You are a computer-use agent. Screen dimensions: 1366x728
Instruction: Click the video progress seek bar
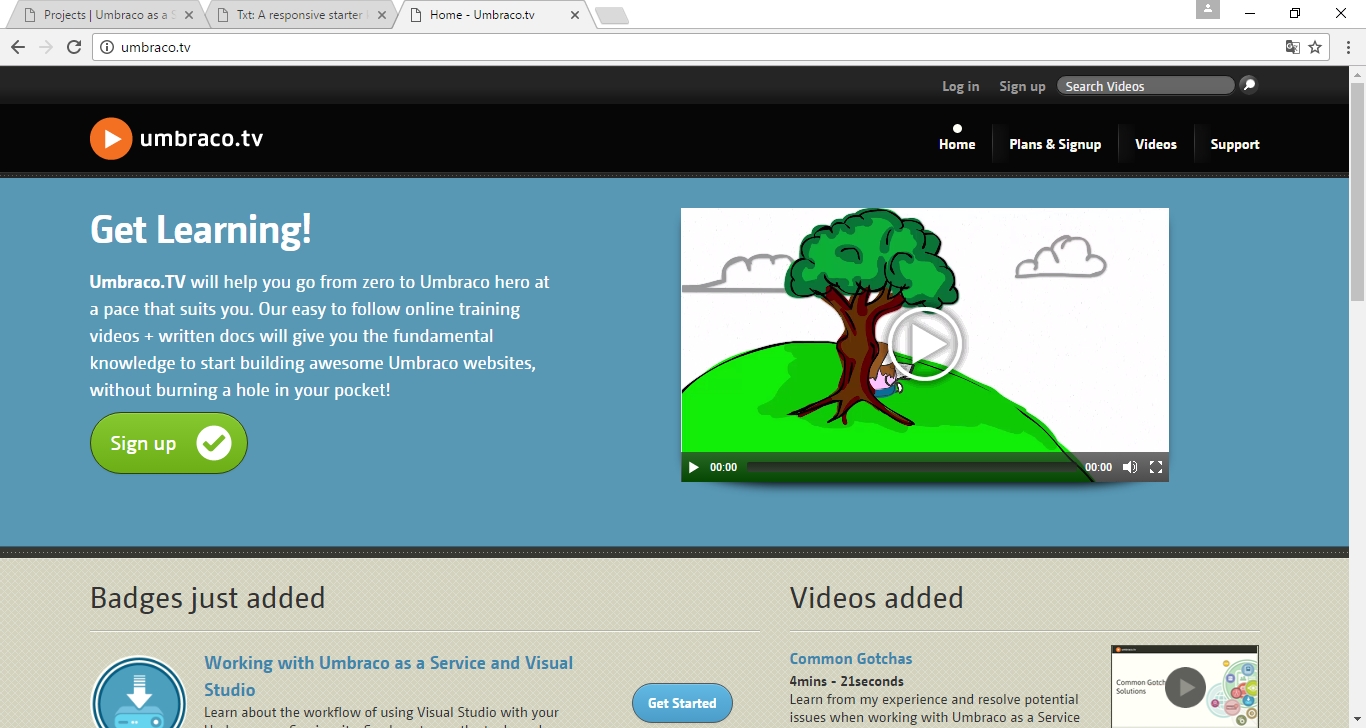point(912,467)
